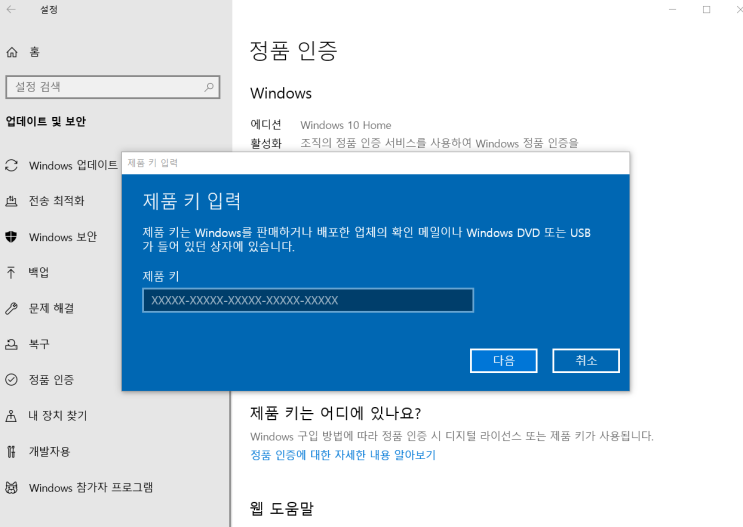Viewport: 743px width, 527px height.
Task: Click the 제품 키 입력 dialog title bar
Action: pyautogui.click(x=376, y=163)
